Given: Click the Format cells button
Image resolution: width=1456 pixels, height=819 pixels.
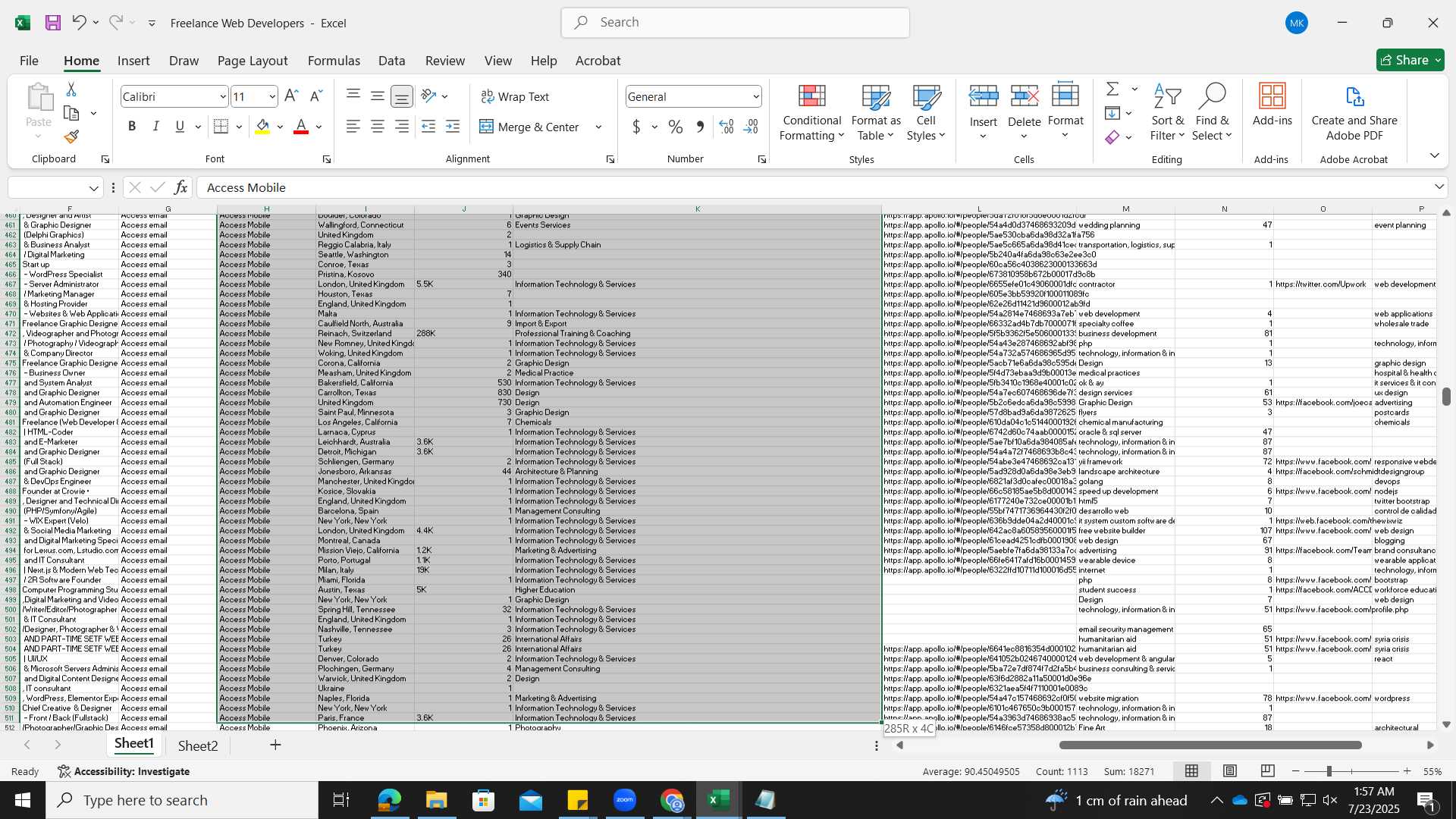Looking at the screenshot, I should [x=1065, y=112].
